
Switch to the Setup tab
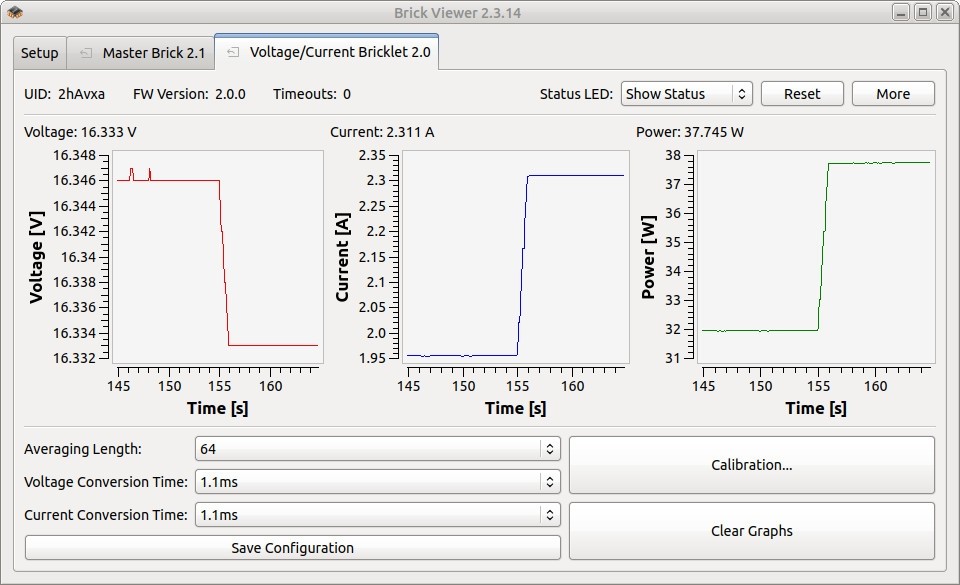coord(40,53)
